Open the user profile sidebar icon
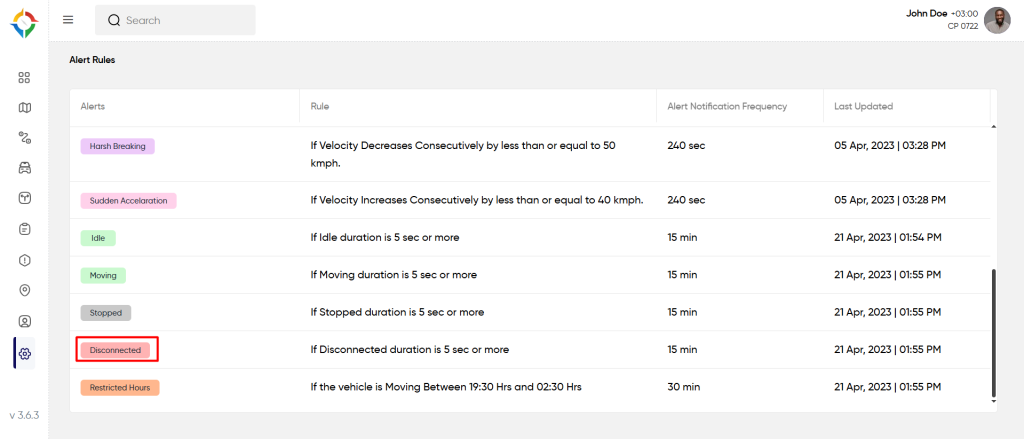 [x=25, y=322]
